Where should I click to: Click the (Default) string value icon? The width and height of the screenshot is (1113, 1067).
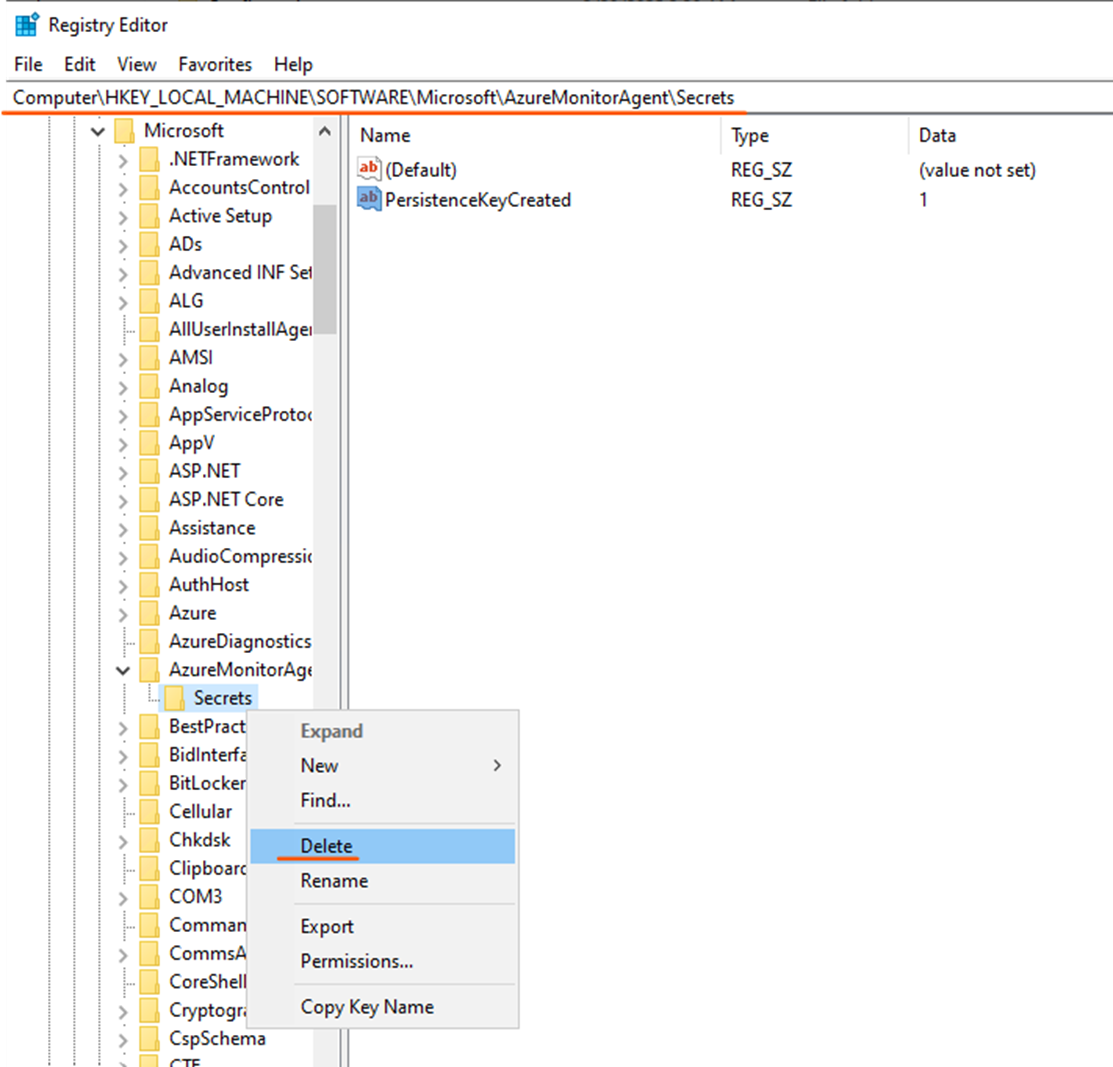coord(368,169)
